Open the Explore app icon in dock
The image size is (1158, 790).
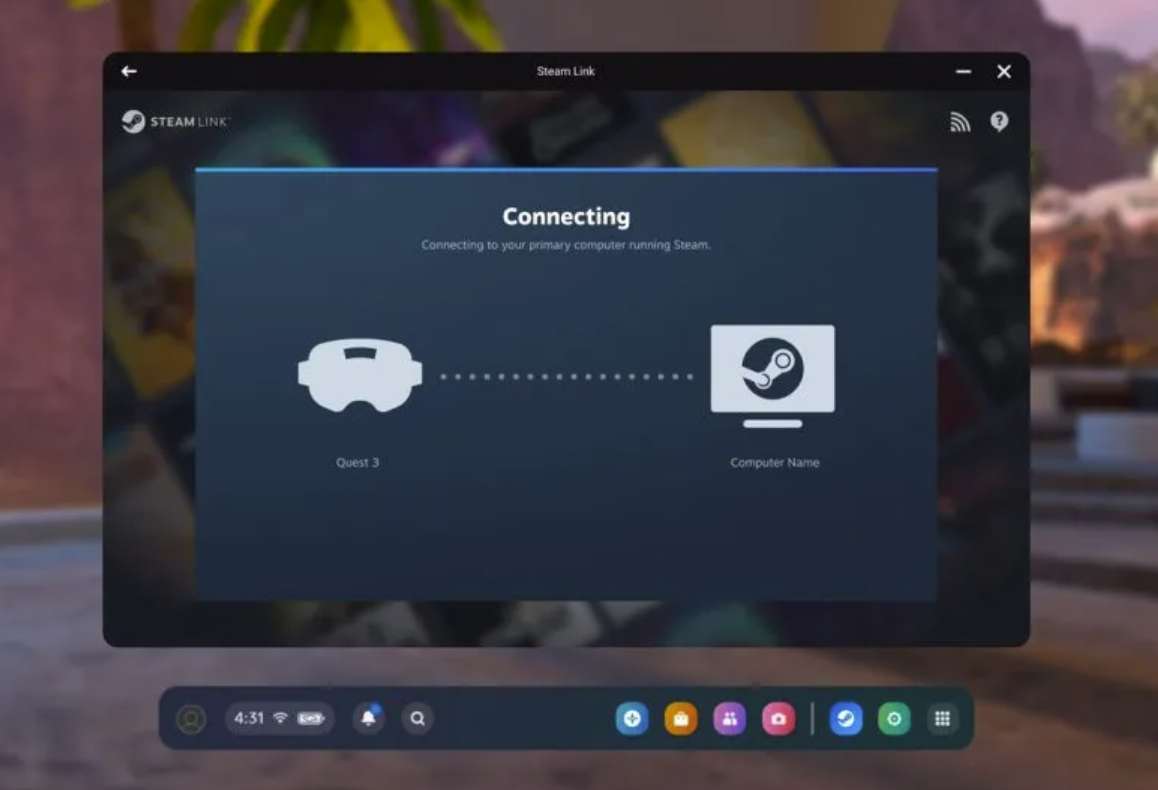click(x=632, y=718)
